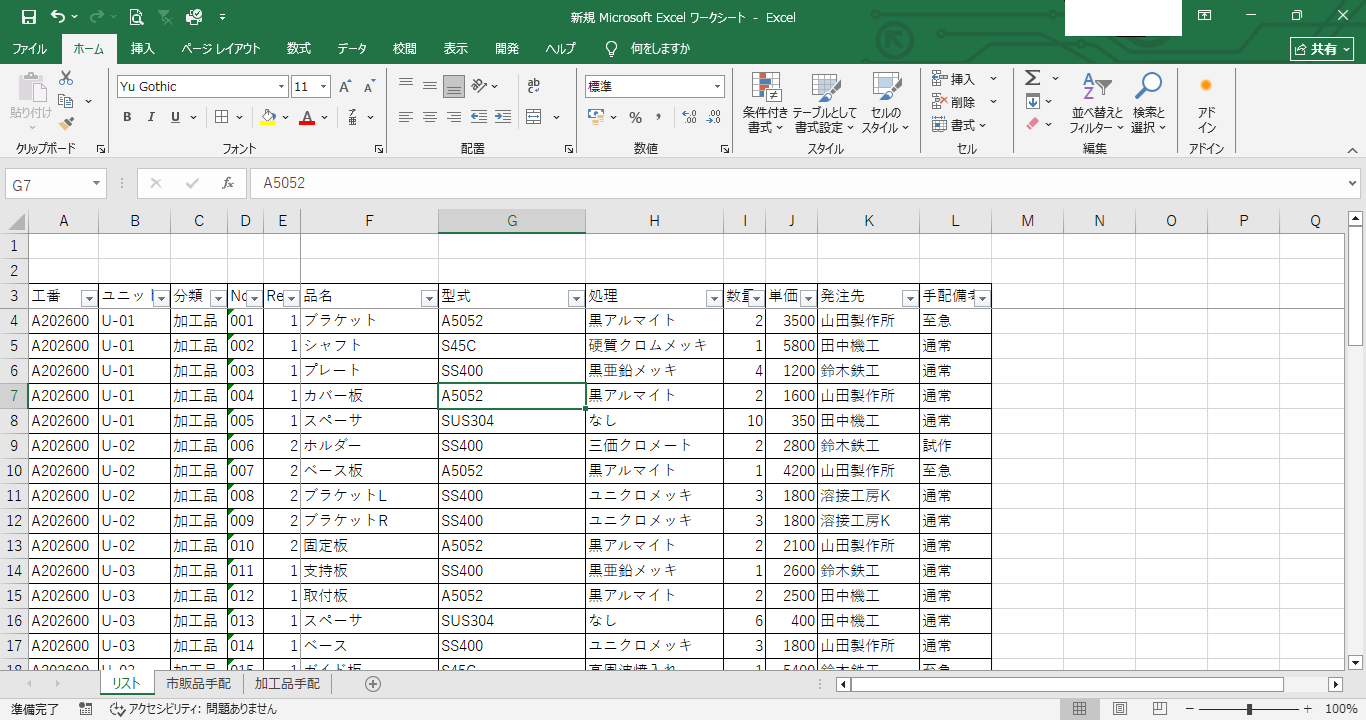Click the AutoSum sigma icon
This screenshot has width=1366, height=720.
[x=1033, y=78]
